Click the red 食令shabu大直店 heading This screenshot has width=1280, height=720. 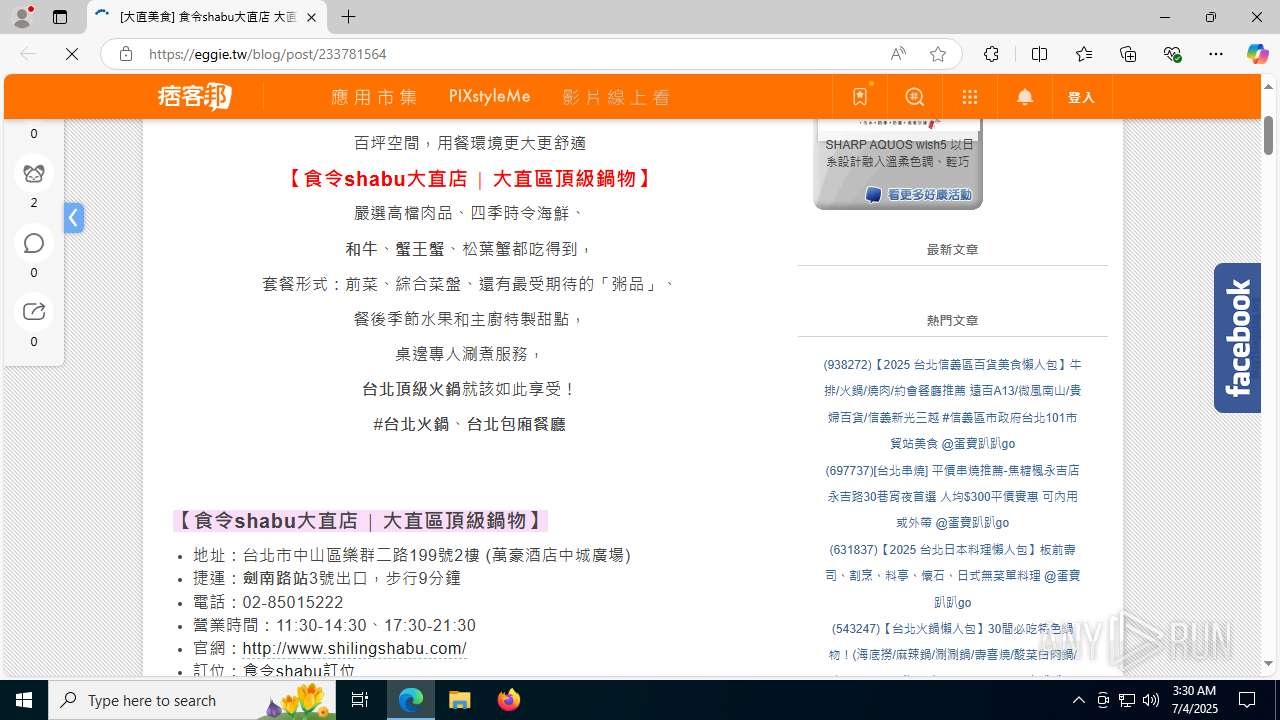[469, 179]
